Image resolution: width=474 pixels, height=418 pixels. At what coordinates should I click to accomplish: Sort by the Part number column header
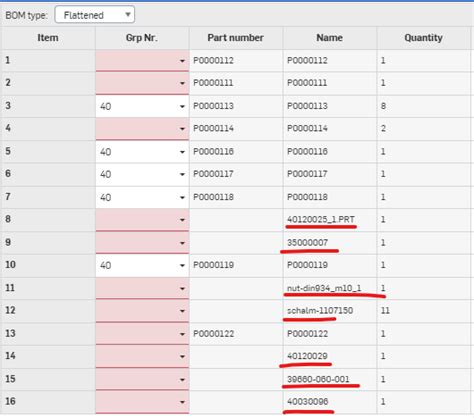[236, 38]
